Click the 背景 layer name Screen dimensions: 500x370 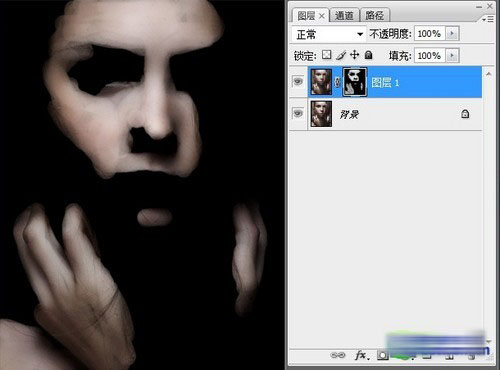[349, 115]
